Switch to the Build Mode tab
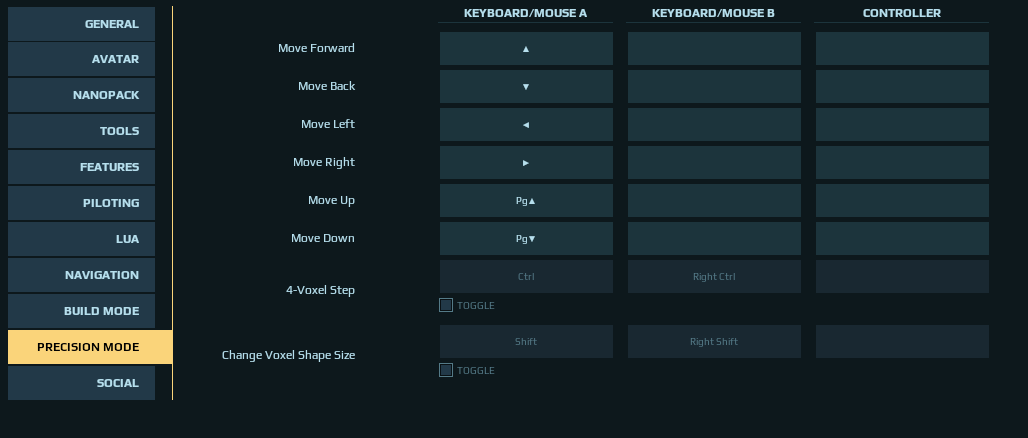Image resolution: width=1028 pixels, height=438 pixels. (x=81, y=311)
